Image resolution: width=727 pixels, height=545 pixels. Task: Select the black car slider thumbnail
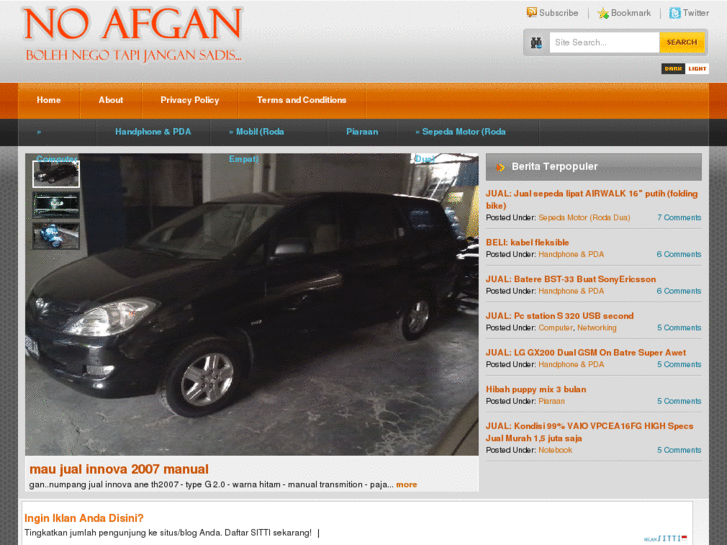point(56,174)
